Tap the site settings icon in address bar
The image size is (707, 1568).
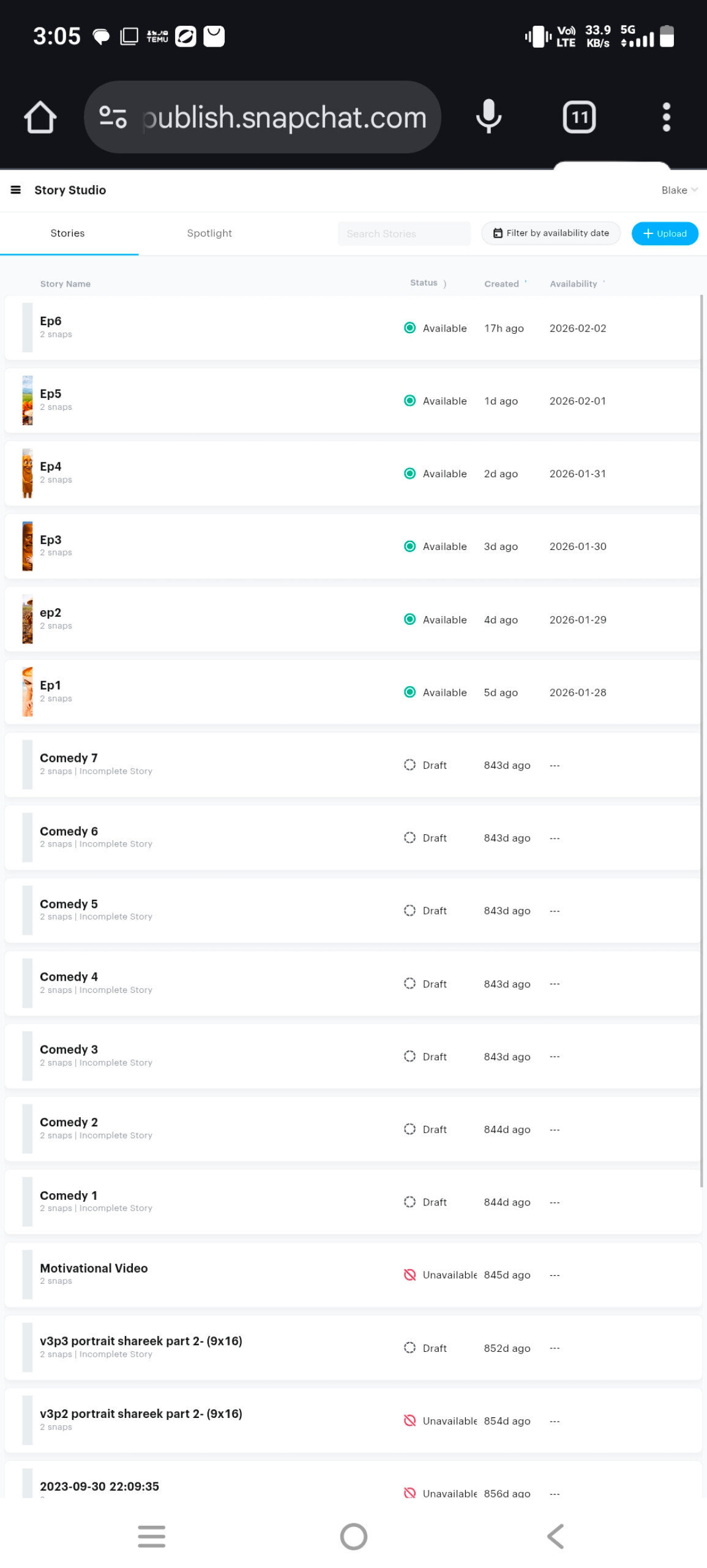pos(113,117)
